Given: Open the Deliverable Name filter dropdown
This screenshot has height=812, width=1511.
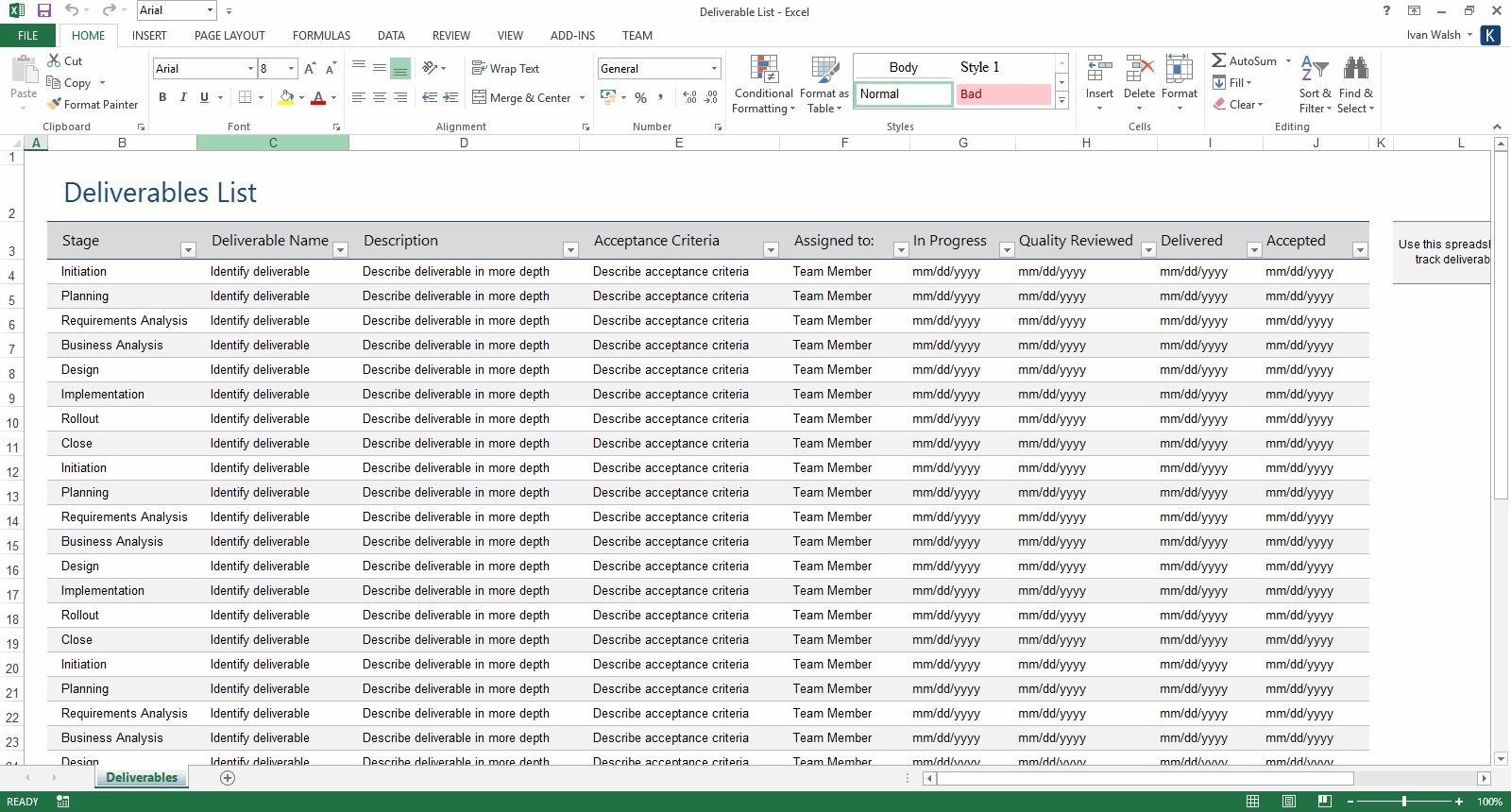Looking at the screenshot, I should click(x=341, y=250).
